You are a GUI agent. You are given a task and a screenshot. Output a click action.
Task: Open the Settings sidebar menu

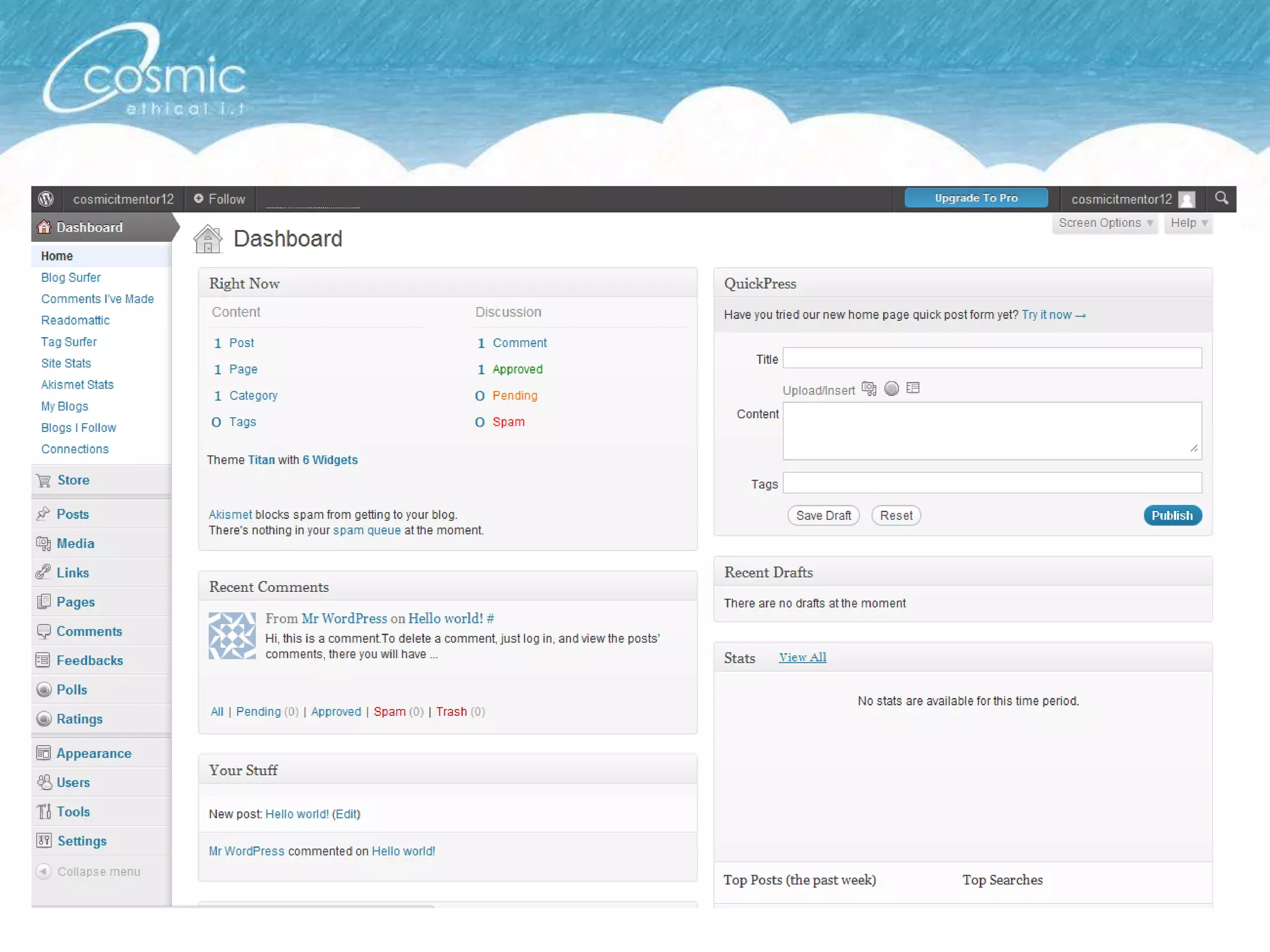tap(81, 841)
